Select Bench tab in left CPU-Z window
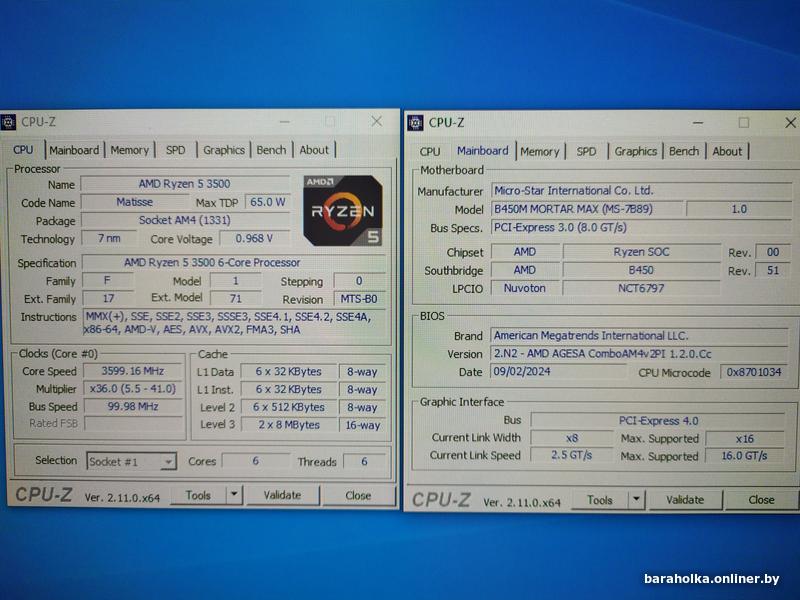 pyautogui.click(x=271, y=150)
